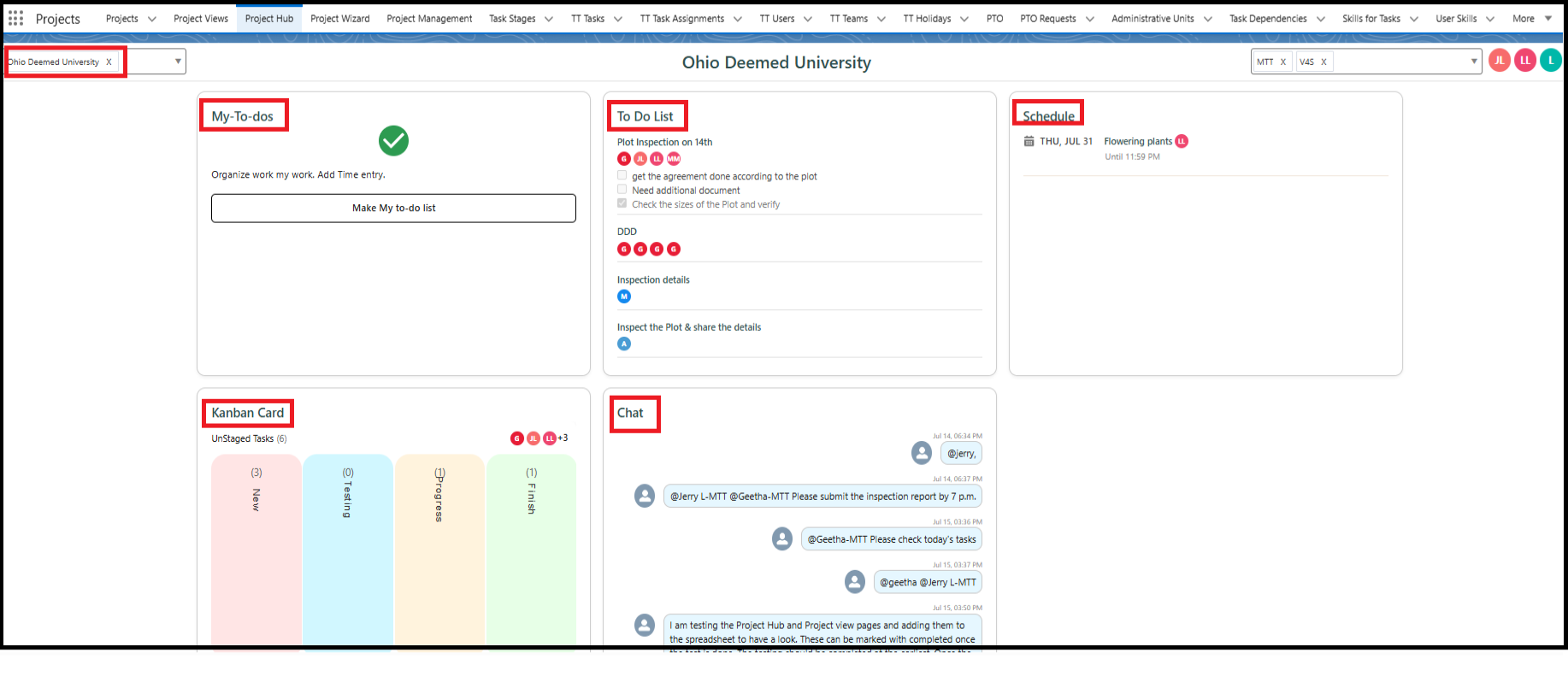
Task: Check 'Need additional document' checkbox
Action: (x=622, y=190)
